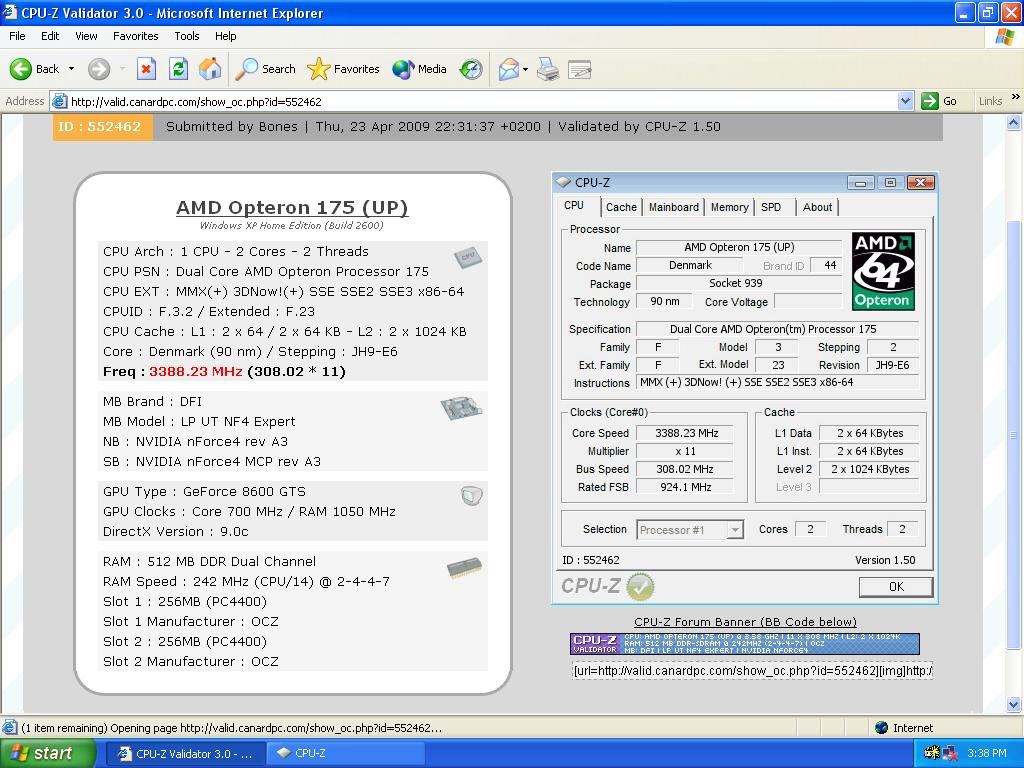This screenshot has width=1024, height=768.
Task: Open the Edit menu
Action: click(x=50, y=36)
